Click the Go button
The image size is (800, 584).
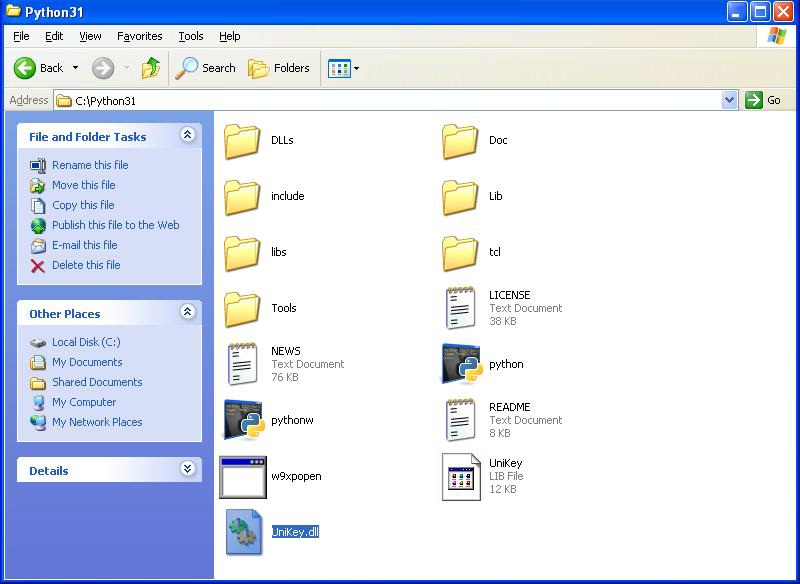click(763, 100)
